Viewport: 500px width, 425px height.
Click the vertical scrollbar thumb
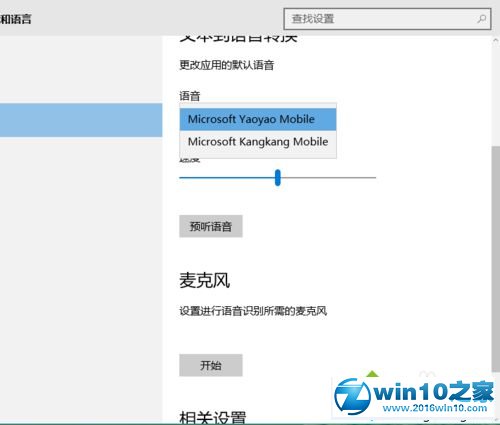pyautogui.click(x=496, y=258)
